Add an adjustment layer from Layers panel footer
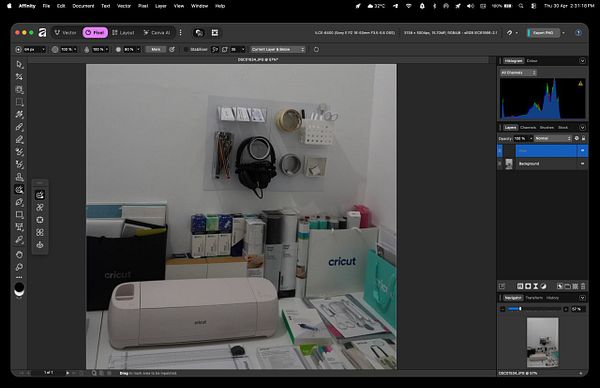Screen dimensions: 600x388 pyautogui.click(x=543, y=286)
